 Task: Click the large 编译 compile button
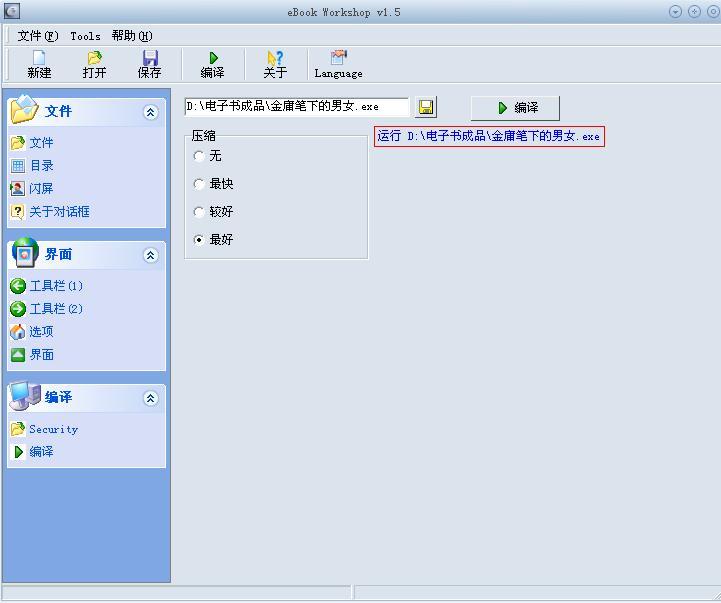tap(515, 108)
